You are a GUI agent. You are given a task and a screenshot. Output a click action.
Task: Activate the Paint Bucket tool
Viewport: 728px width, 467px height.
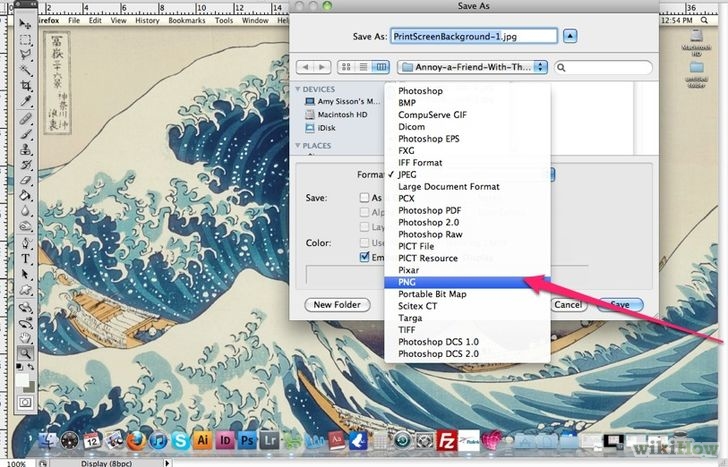(x=25, y=195)
